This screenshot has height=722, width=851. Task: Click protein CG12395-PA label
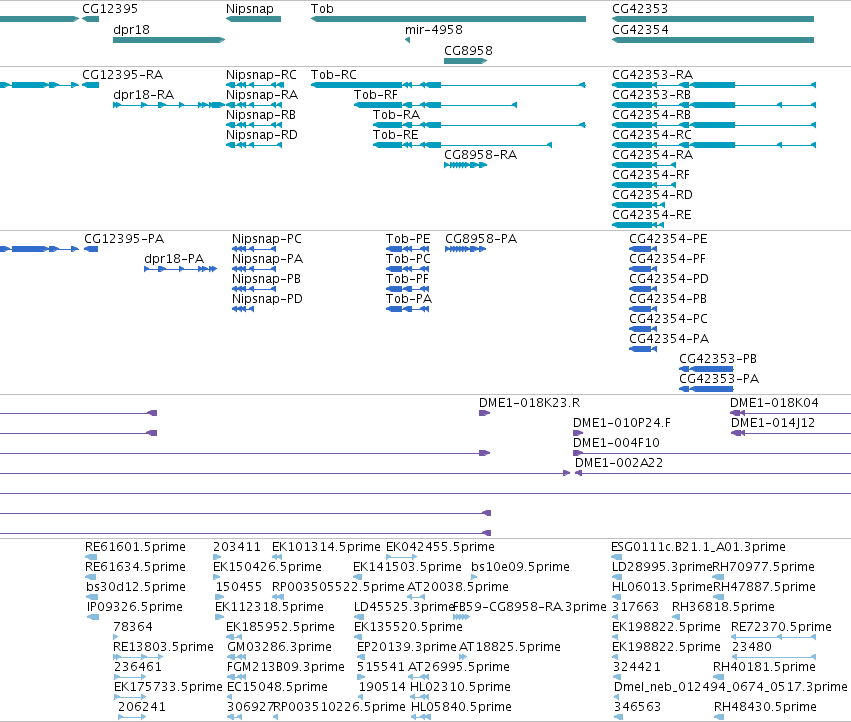124,239
